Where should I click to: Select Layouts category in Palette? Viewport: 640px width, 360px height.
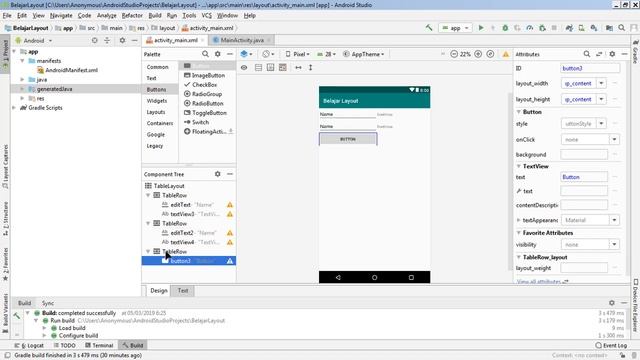(x=156, y=112)
